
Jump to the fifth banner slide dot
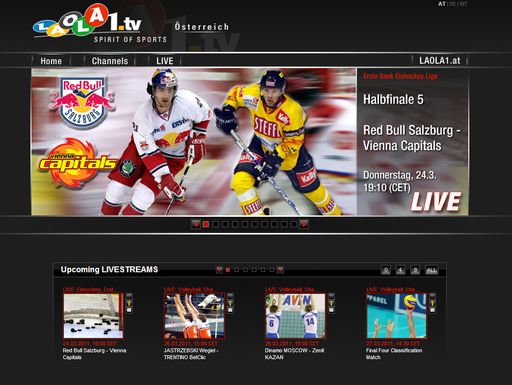pos(245,224)
